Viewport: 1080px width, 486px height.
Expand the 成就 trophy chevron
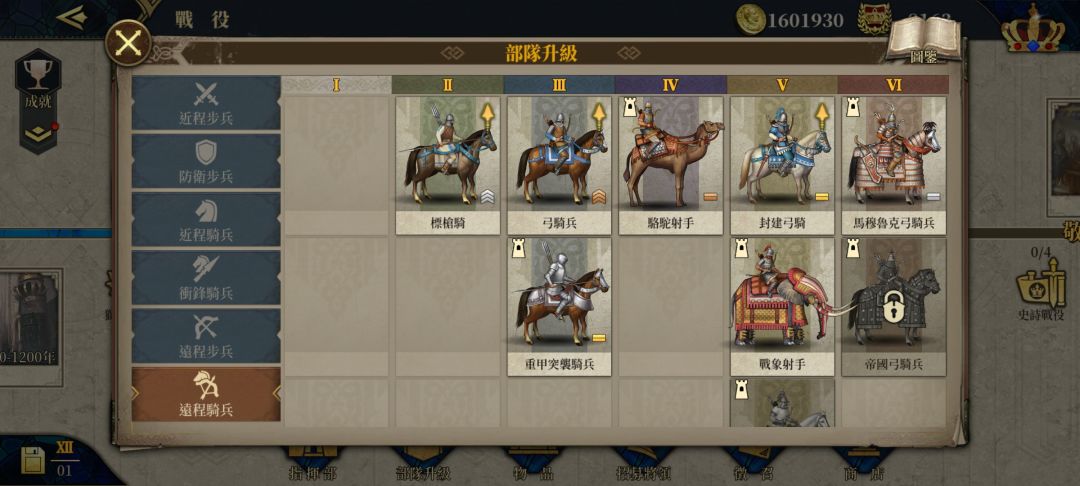coord(39,134)
